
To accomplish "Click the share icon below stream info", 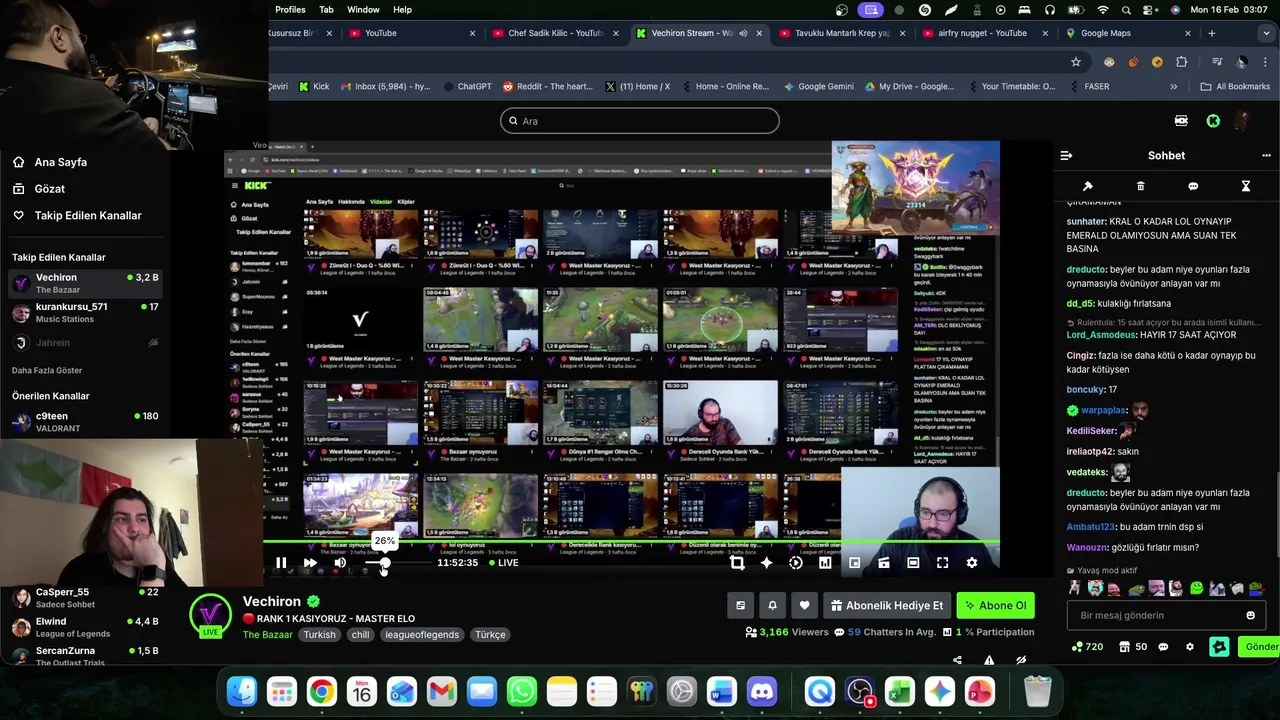I will 957,660.
